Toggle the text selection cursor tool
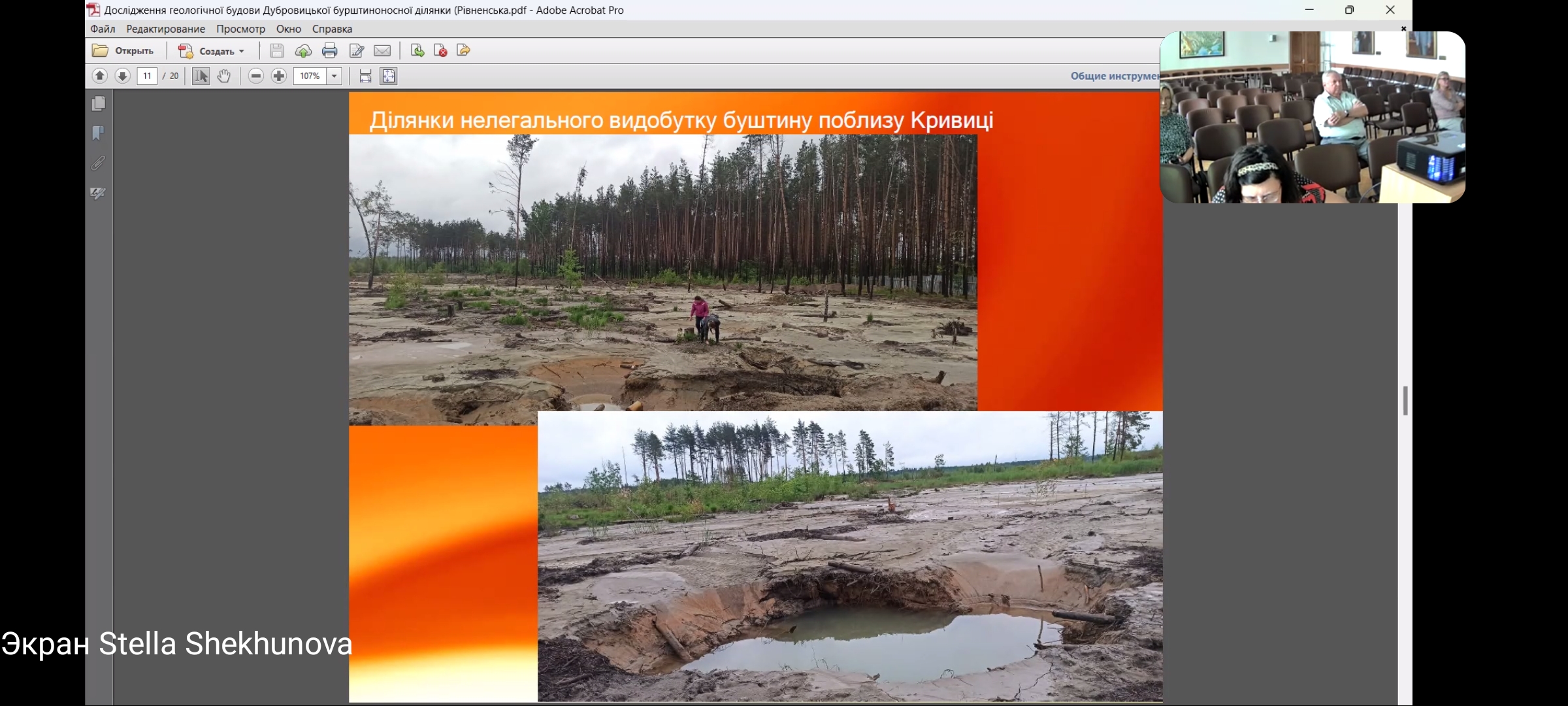1568x706 pixels. [x=201, y=76]
